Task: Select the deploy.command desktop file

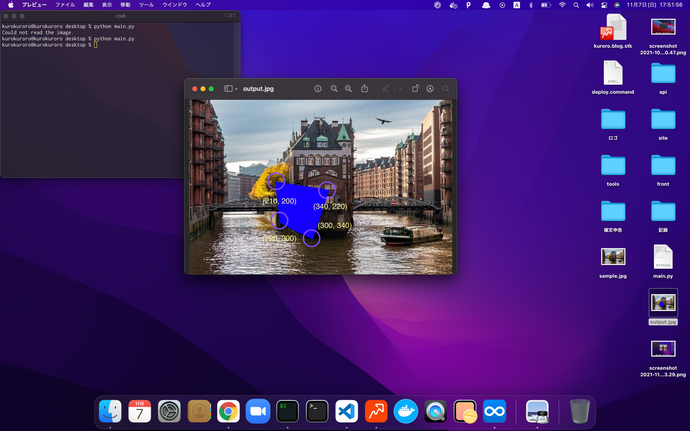Action: [613, 73]
